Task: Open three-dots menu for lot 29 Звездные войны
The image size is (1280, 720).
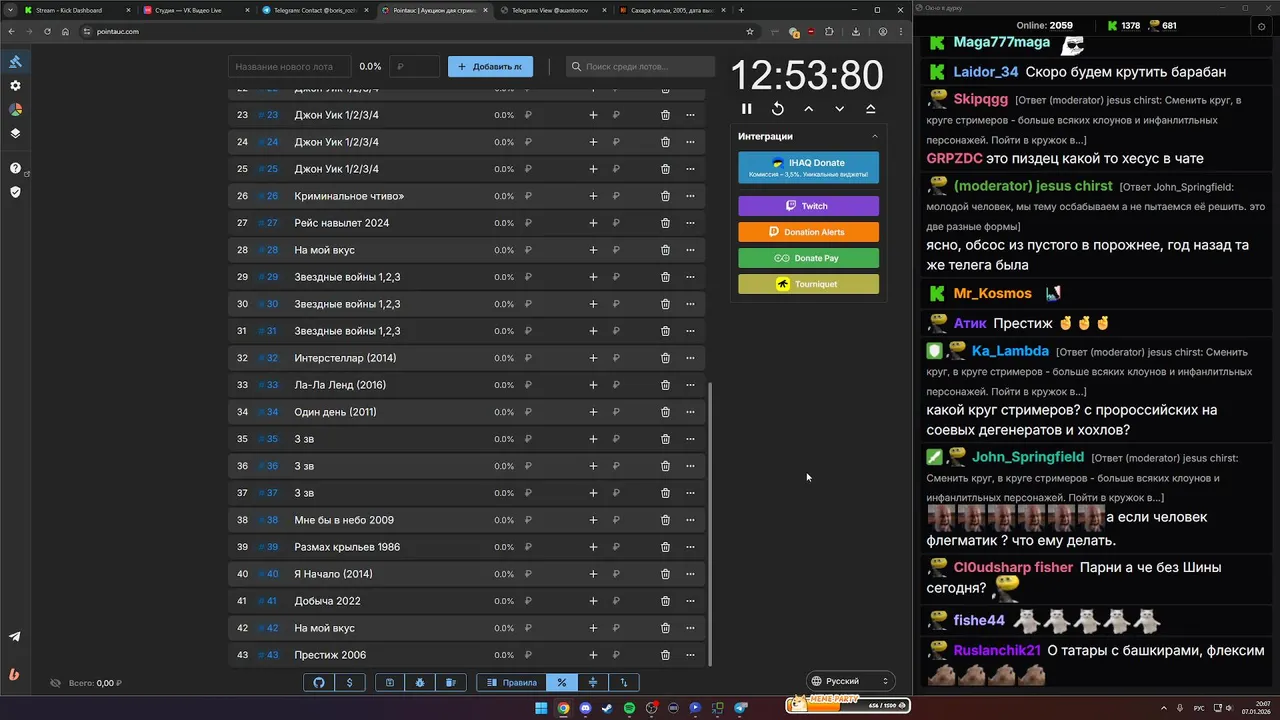Action: (690, 277)
